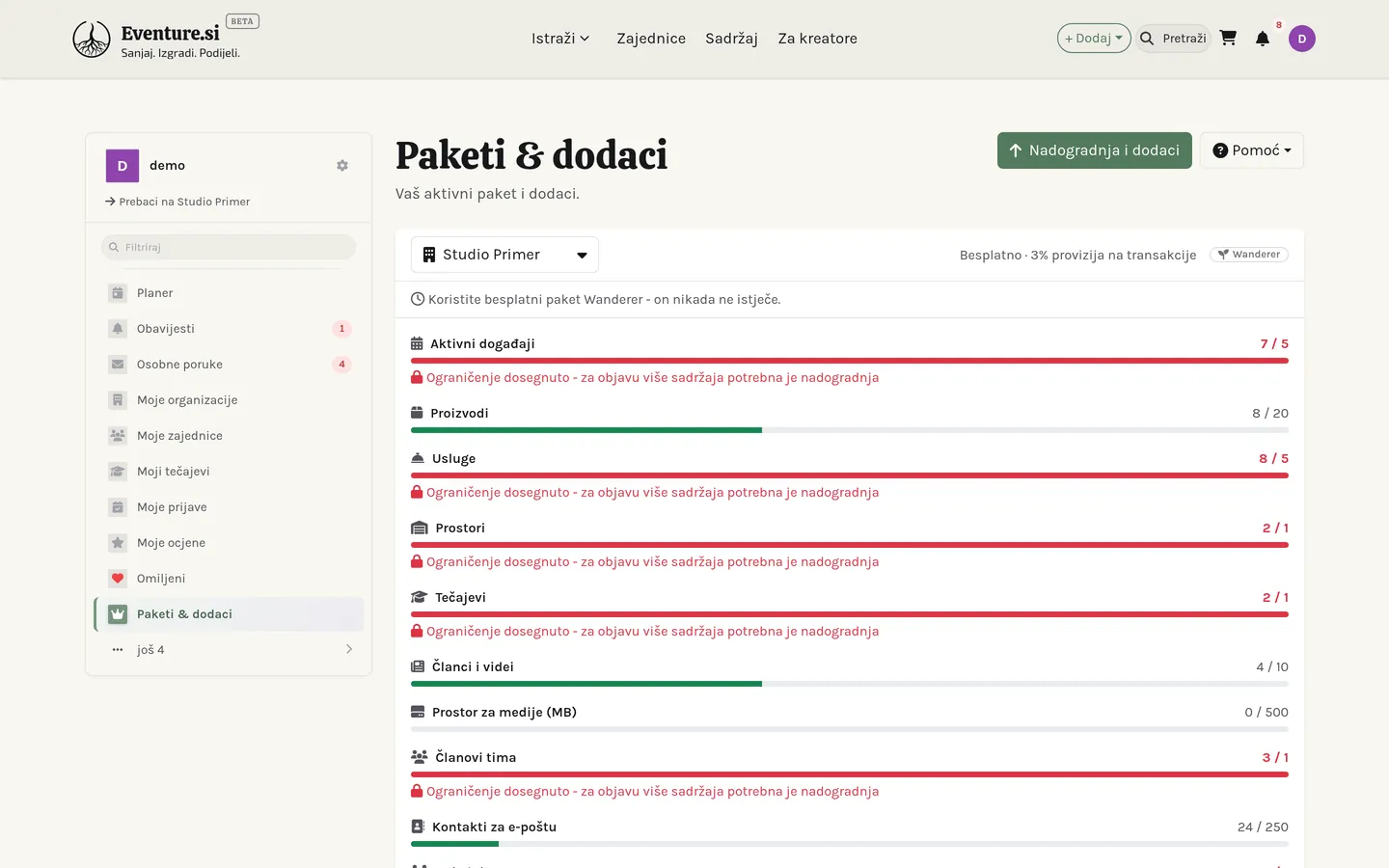Click the Osobne poruke envelope icon
1389x868 pixels.
pos(118,365)
